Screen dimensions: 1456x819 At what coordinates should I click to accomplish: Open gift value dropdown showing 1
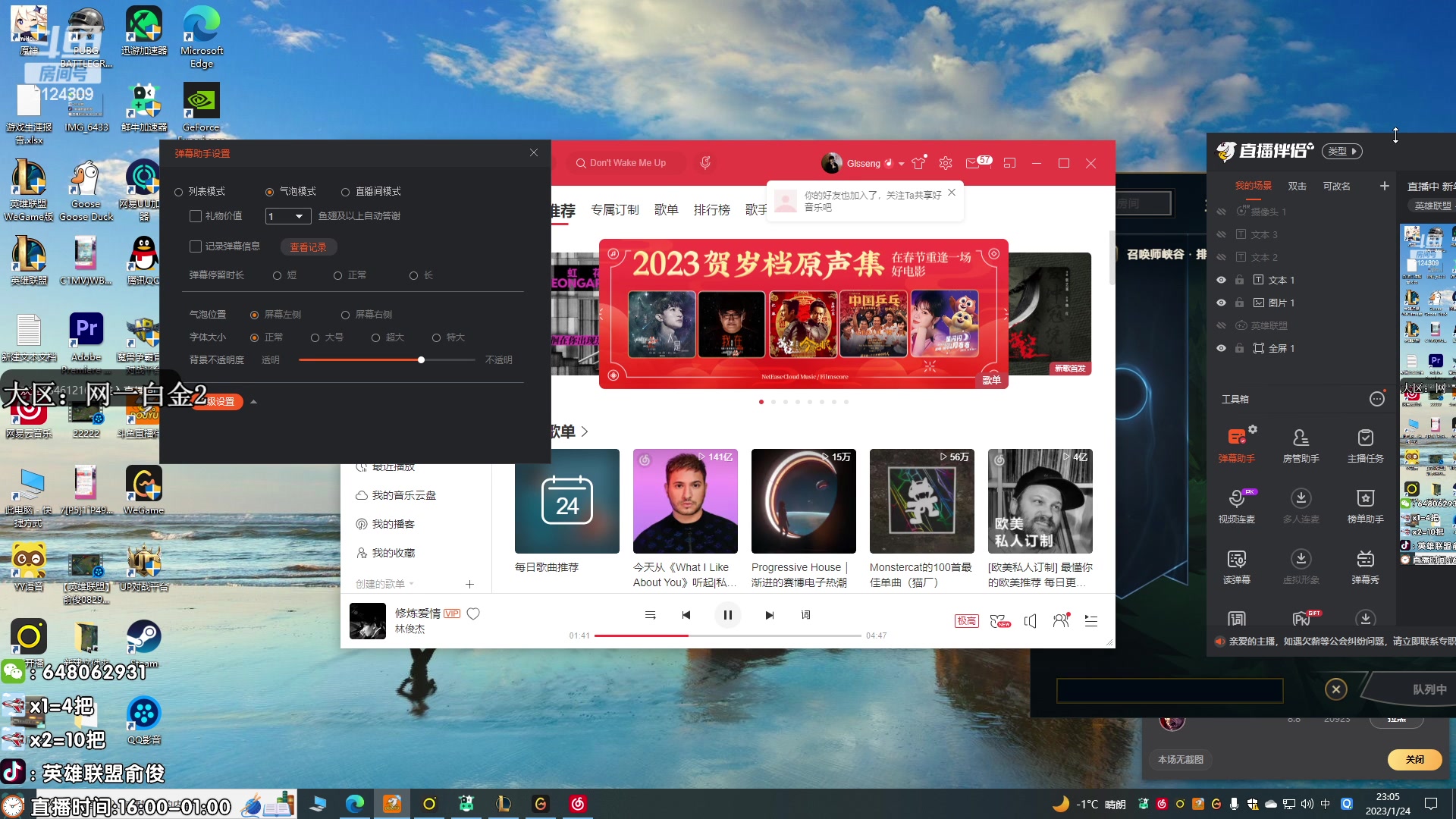coord(288,216)
